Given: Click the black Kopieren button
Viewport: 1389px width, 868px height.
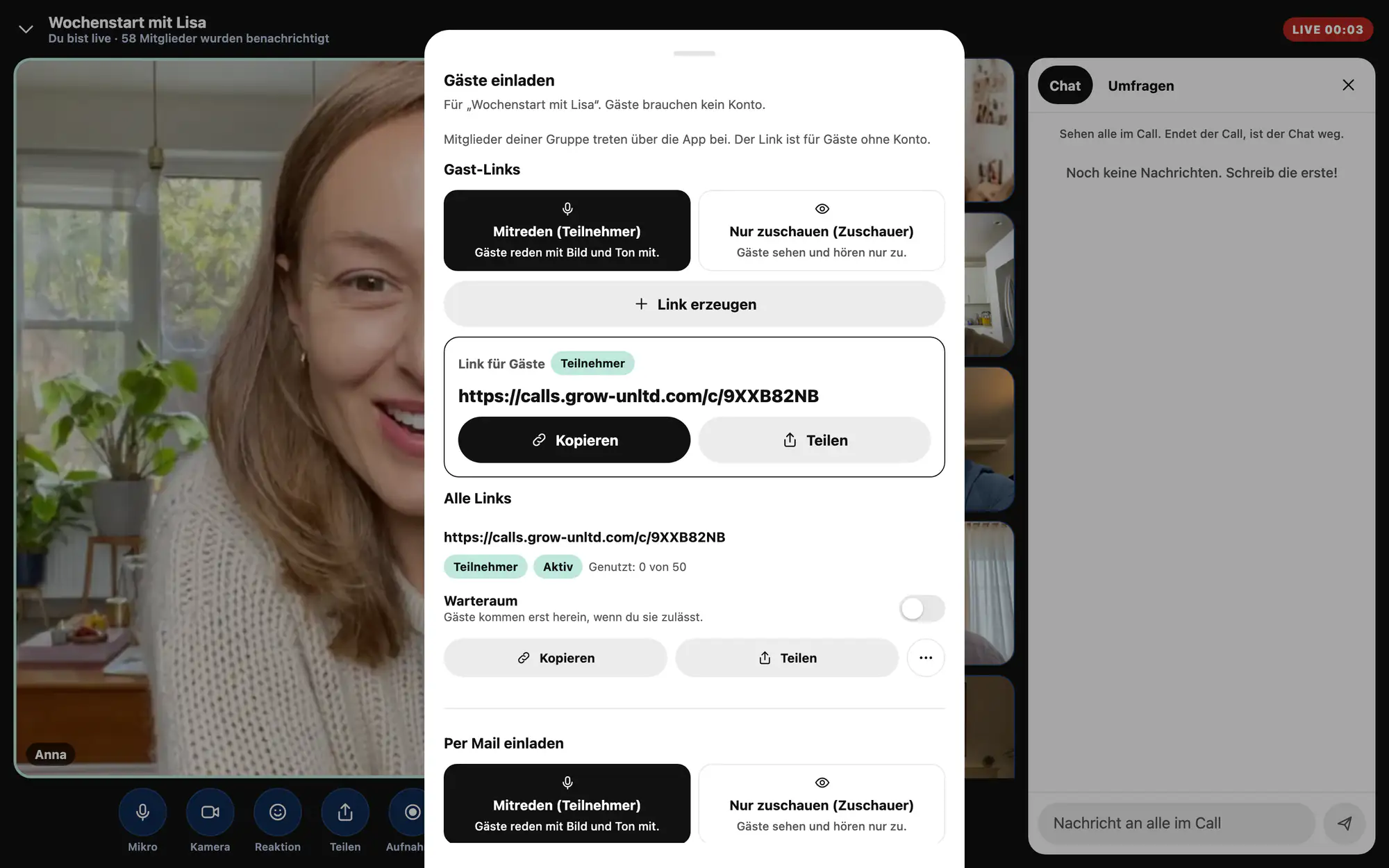Looking at the screenshot, I should click(574, 440).
